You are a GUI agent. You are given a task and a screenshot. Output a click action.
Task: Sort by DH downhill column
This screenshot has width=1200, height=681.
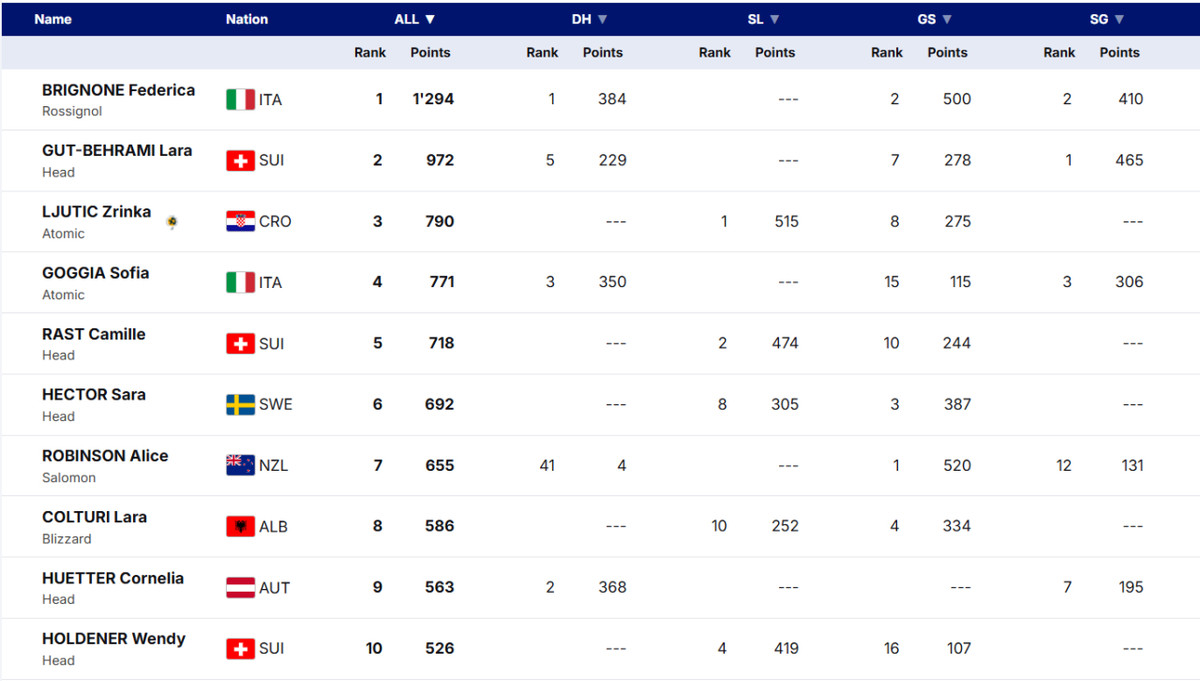pos(589,19)
